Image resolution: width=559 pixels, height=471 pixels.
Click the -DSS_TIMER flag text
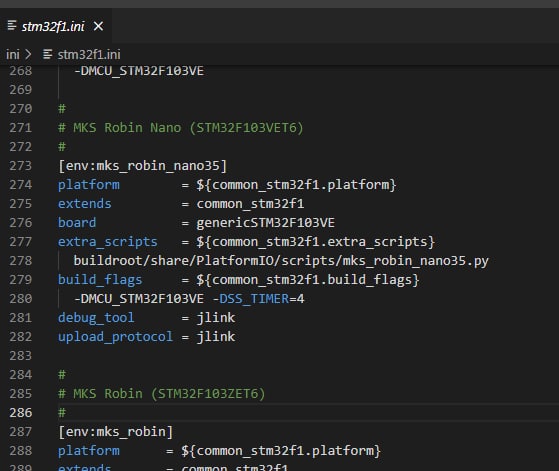coord(251,299)
